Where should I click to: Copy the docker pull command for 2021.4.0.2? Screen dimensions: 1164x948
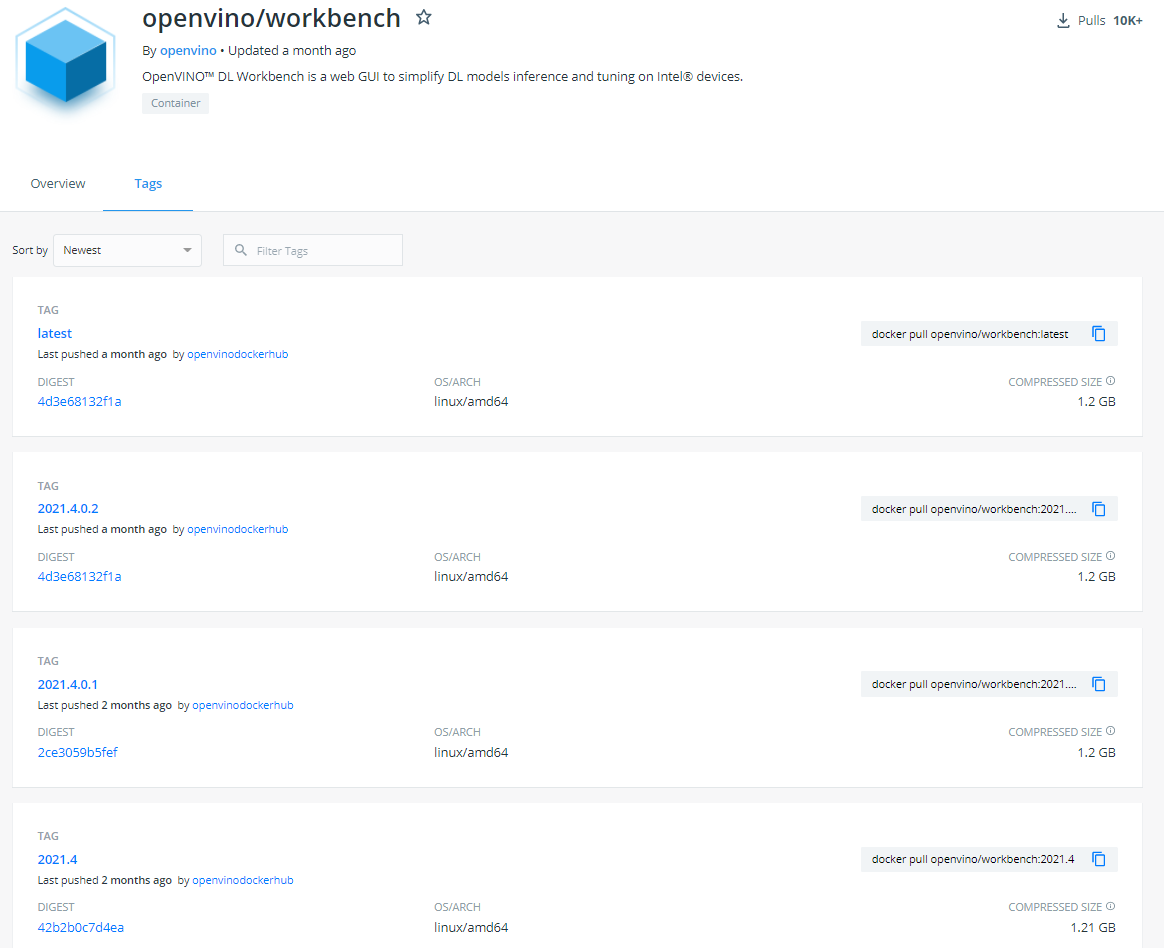point(1098,508)
